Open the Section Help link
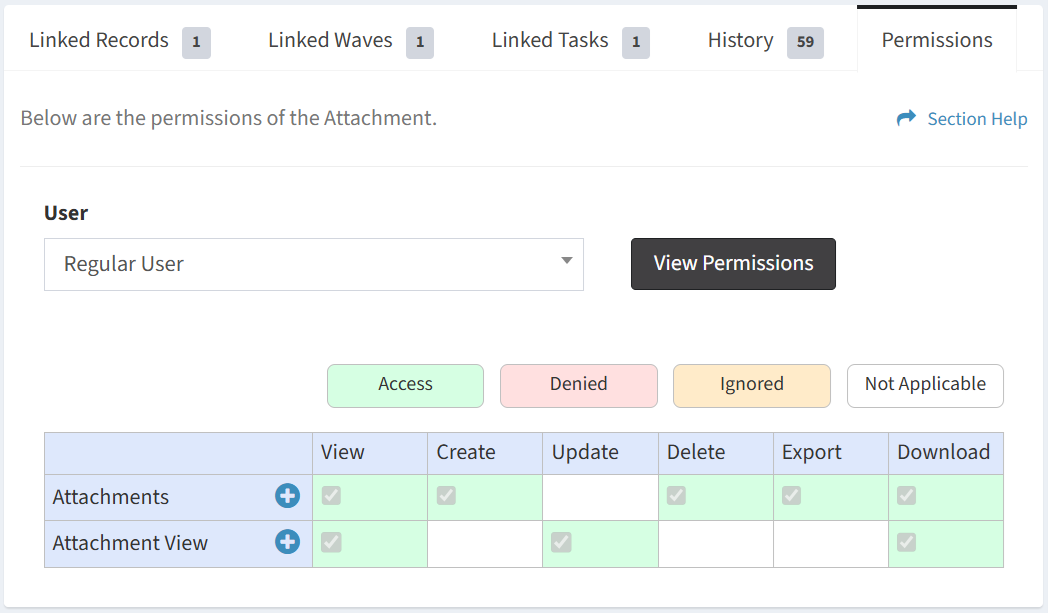 point(977,119)
